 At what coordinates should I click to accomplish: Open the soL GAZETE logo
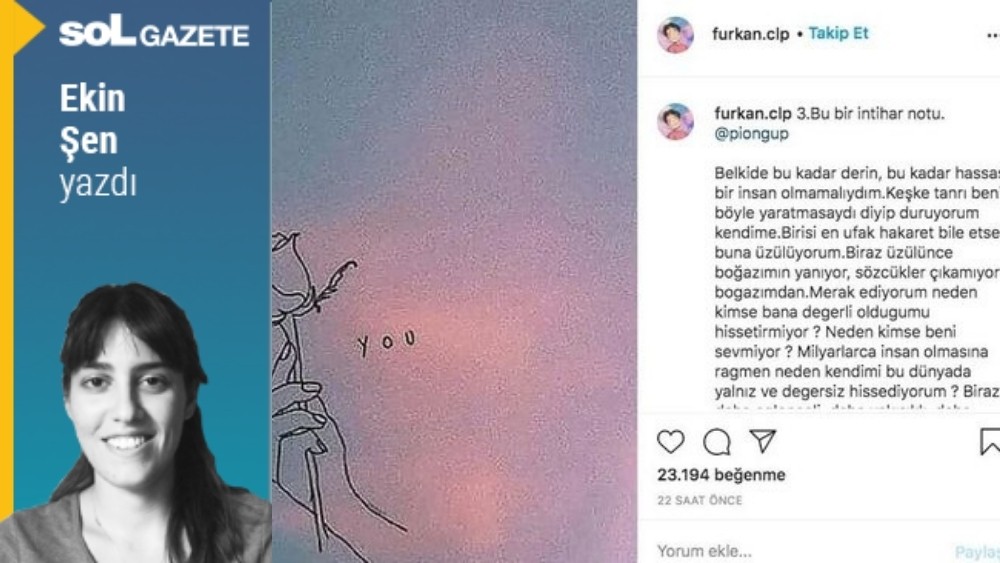point(154,33)
